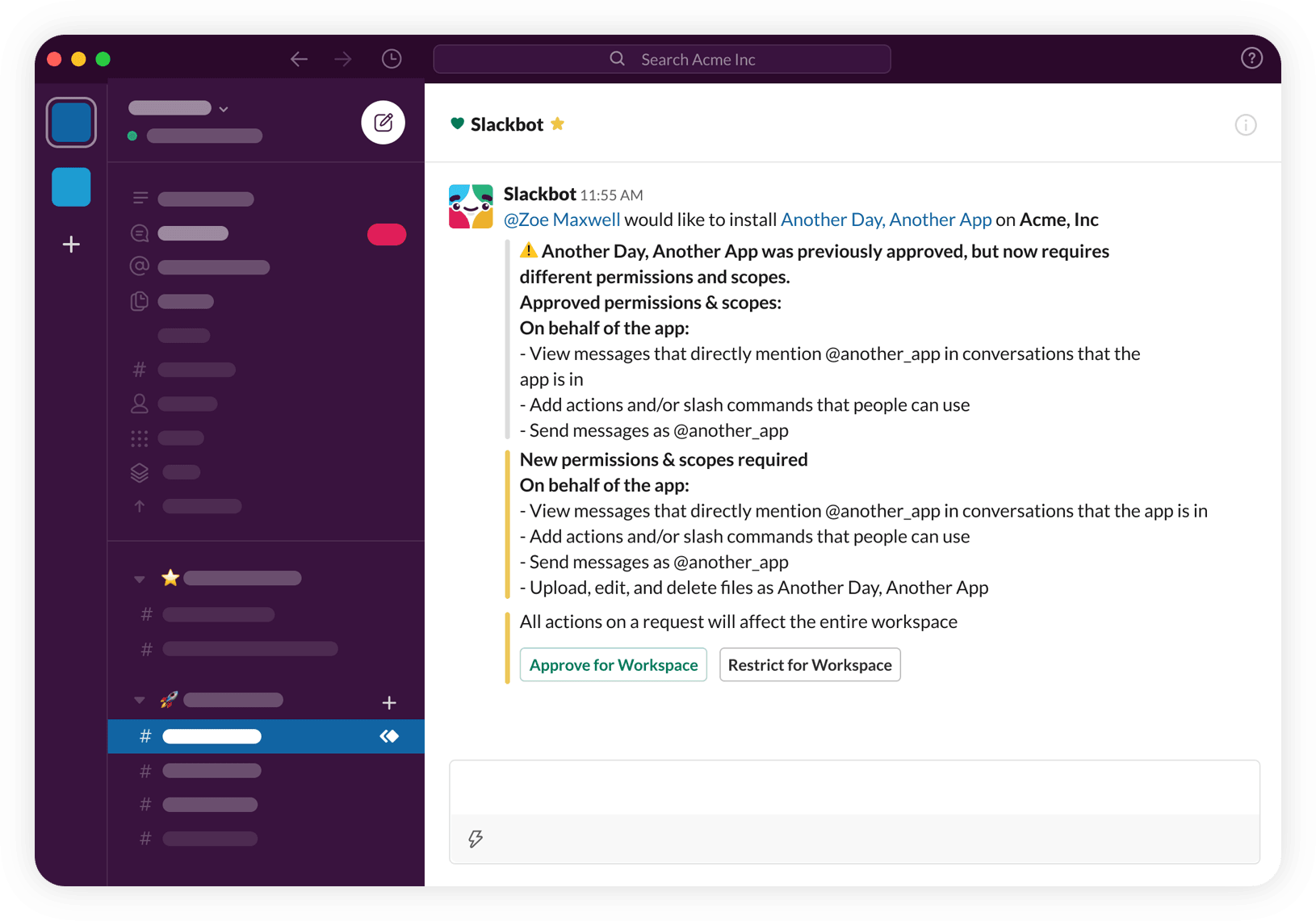Open the People directory icon in sidebar
This screenshot has height=921, width=1316.
coord(139,404)
